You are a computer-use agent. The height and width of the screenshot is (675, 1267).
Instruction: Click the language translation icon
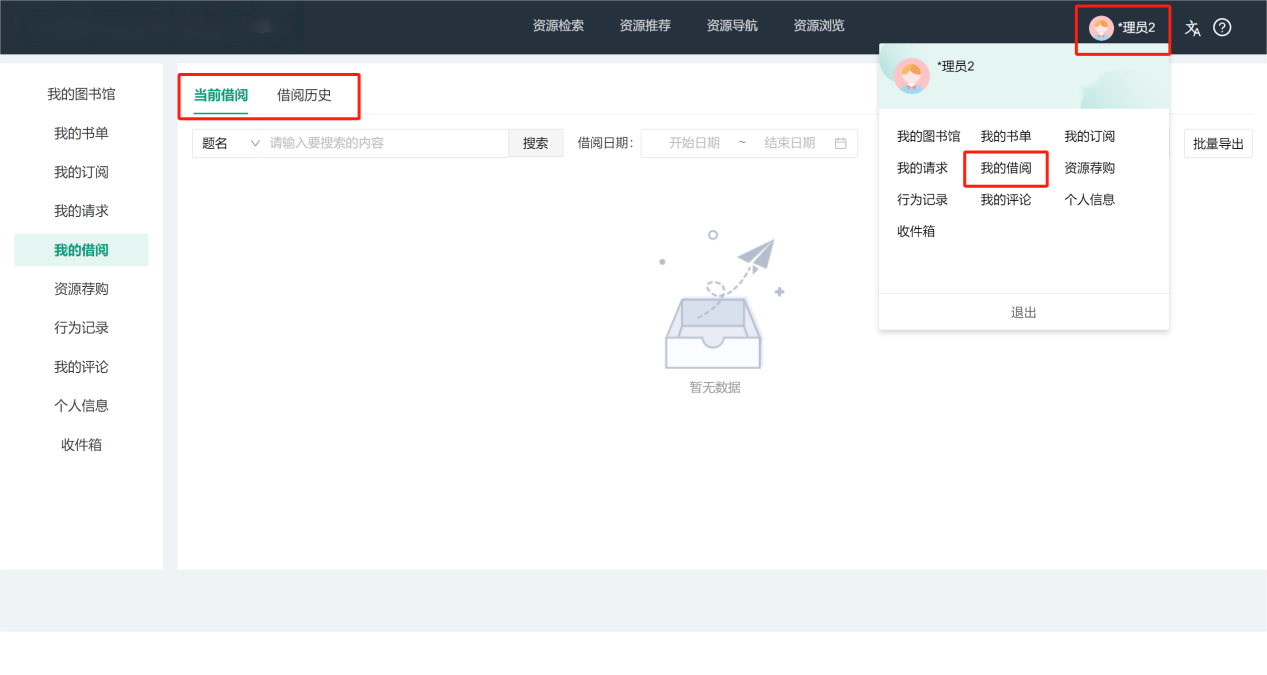1192,28
